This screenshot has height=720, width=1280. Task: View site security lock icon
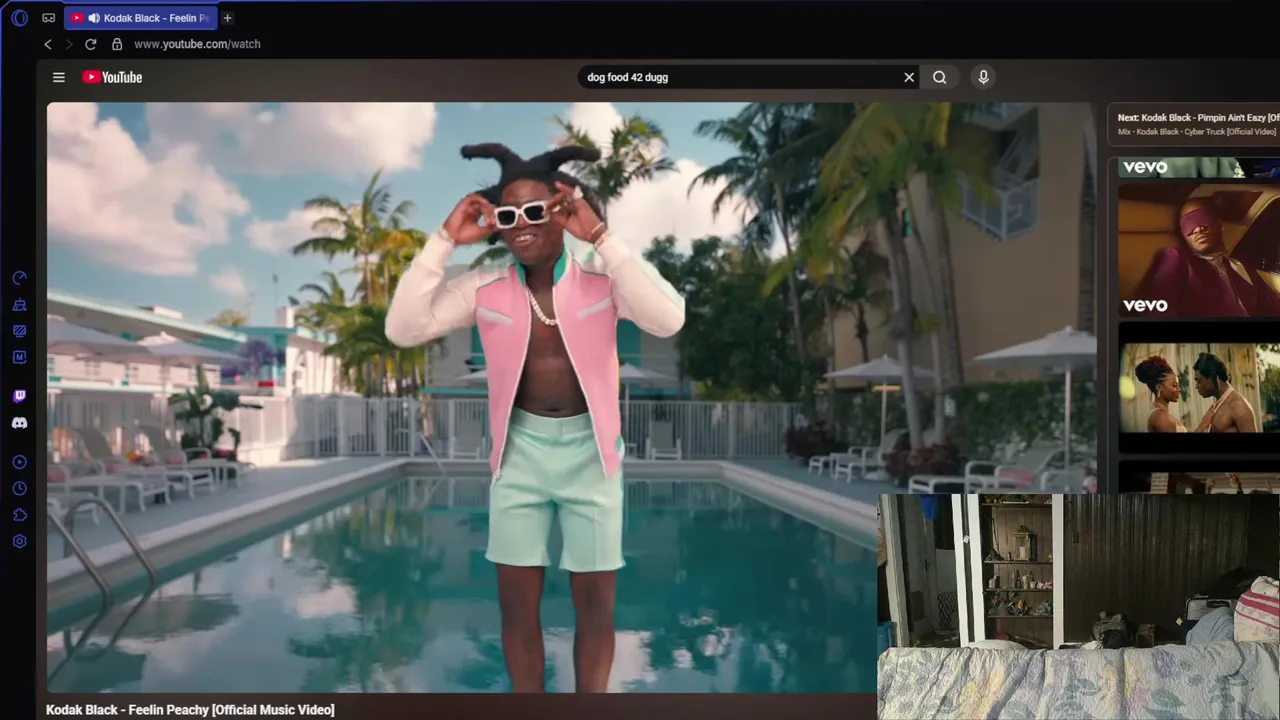pyautogui.click(x=117, y=44)
